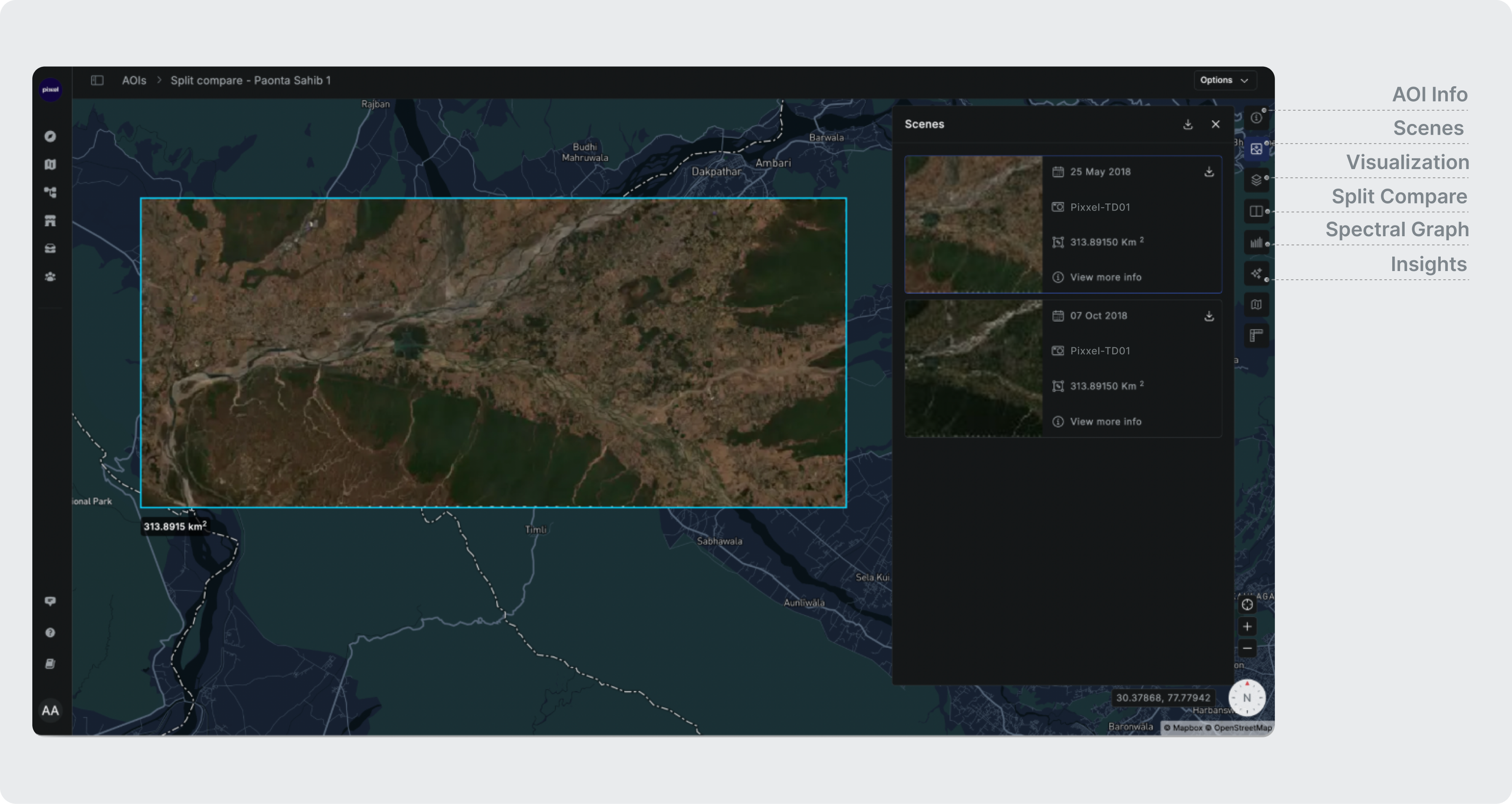Open the team members icon in sidebar
The height and width of the screenshot is (804, 1512).
point(51,277)
